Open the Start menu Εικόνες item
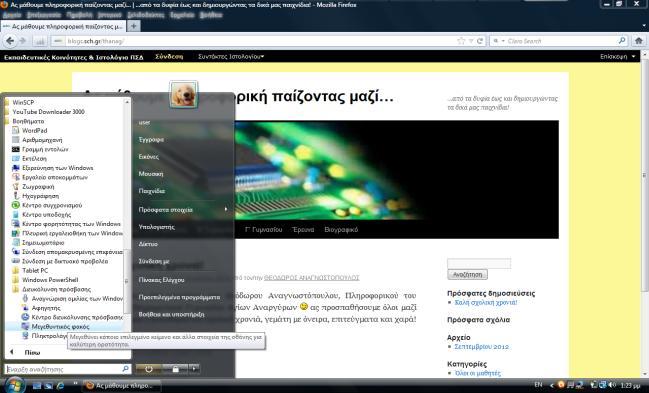This screenshot has width=649, height=393. coord(149,157)
